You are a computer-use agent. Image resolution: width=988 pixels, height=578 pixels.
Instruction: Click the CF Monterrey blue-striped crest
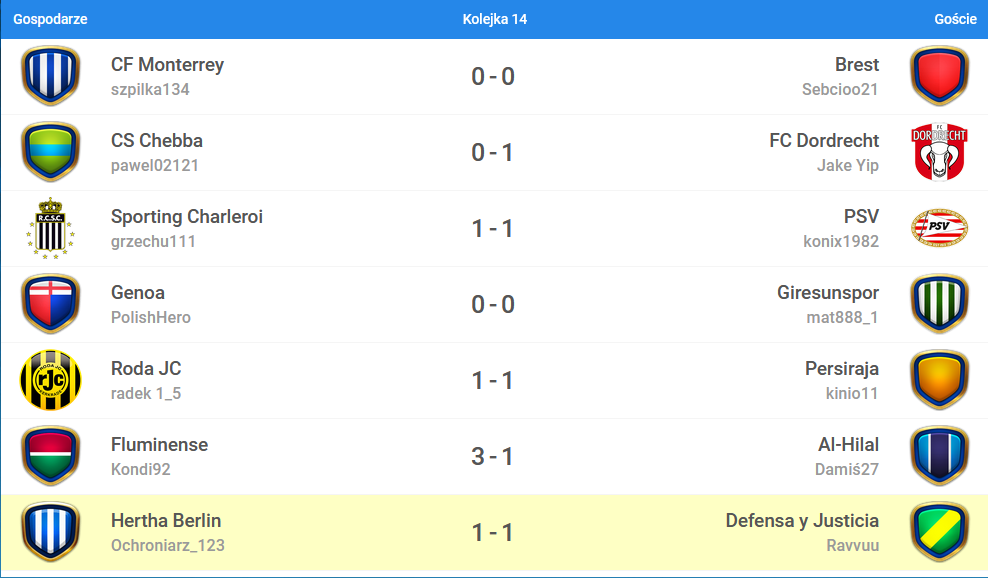click(50, 76)
